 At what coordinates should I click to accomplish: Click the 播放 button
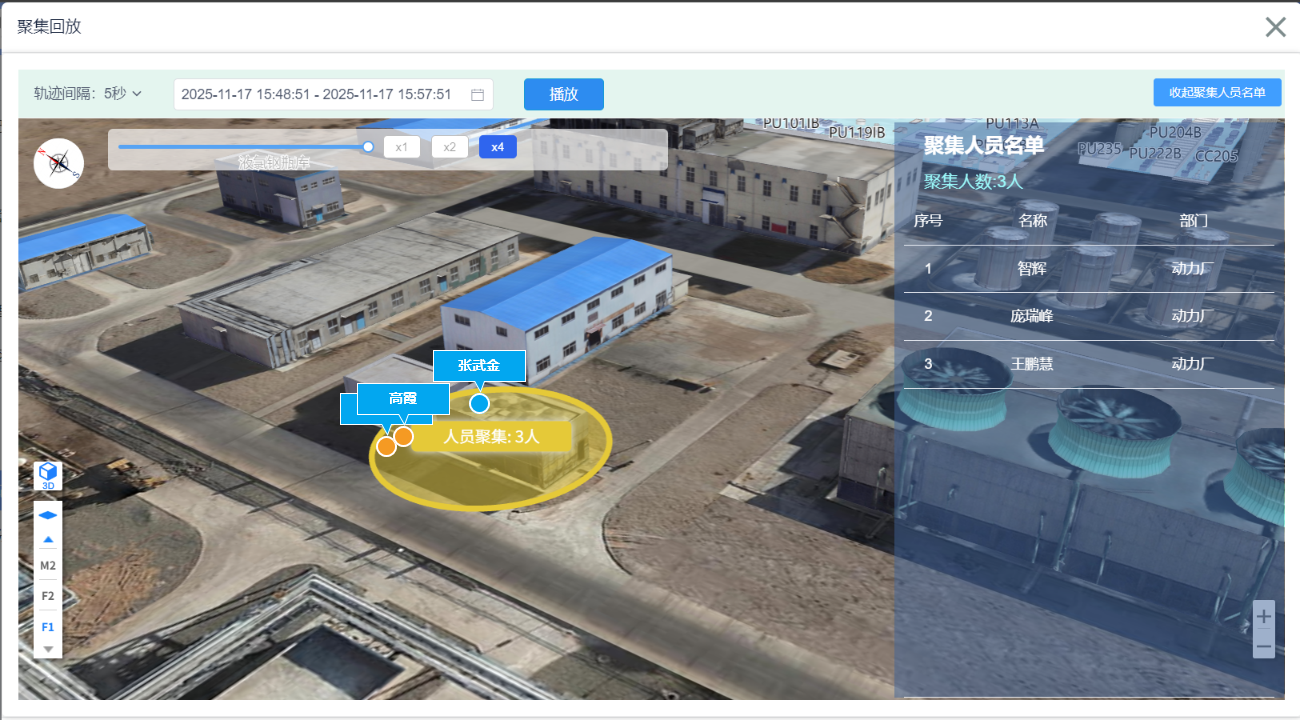tap(564, 94)
